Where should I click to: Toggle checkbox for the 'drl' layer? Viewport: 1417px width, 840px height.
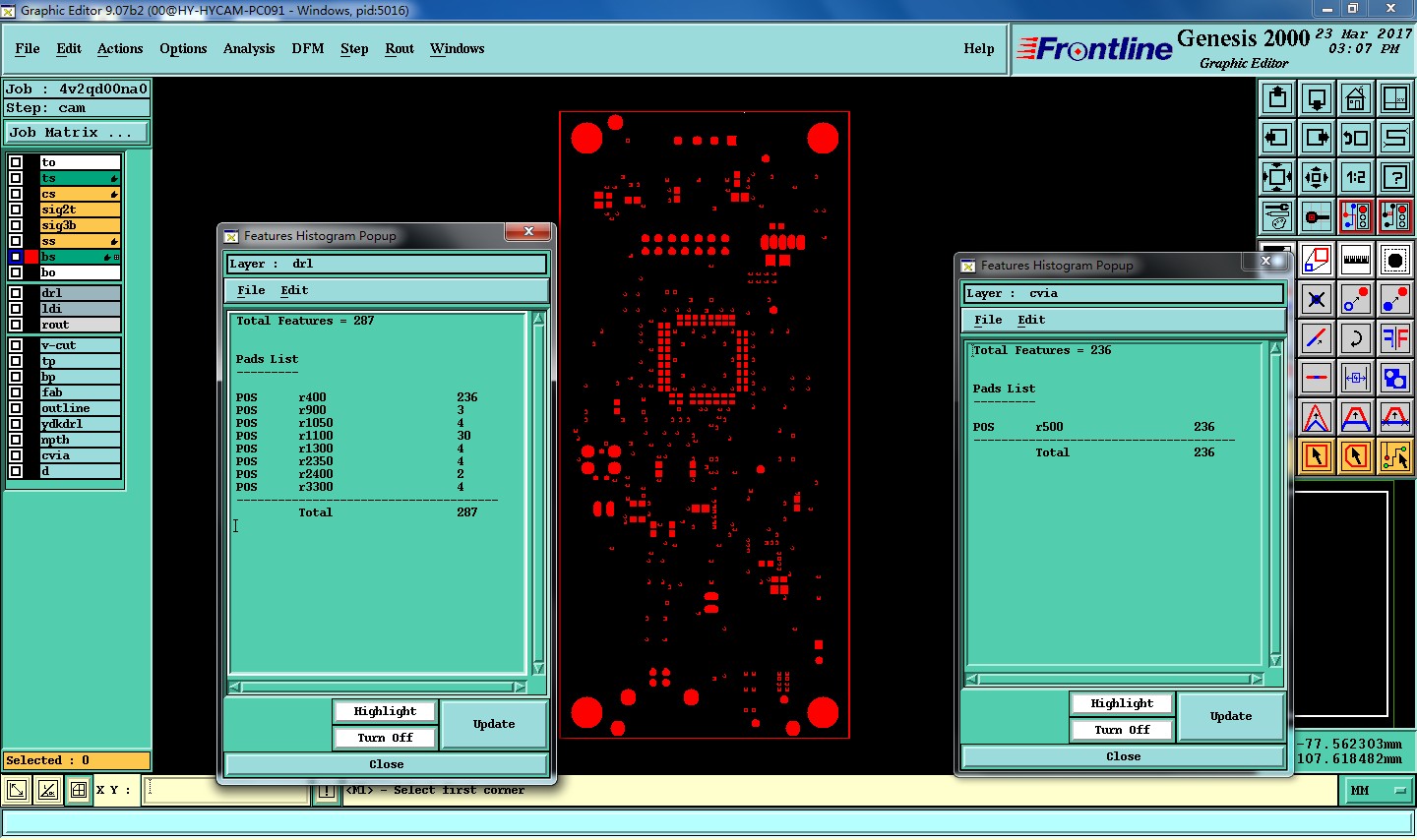click(x=16, y=293)
